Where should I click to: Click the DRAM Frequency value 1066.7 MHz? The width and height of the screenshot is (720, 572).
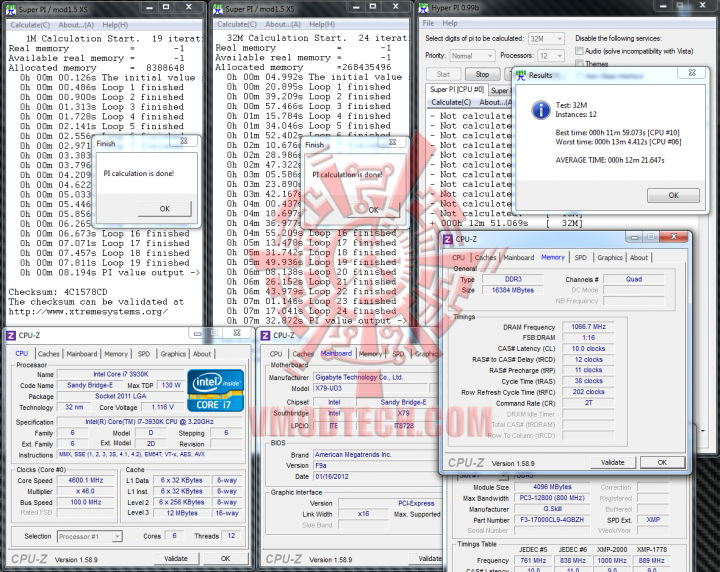click(x=588, y=326)
